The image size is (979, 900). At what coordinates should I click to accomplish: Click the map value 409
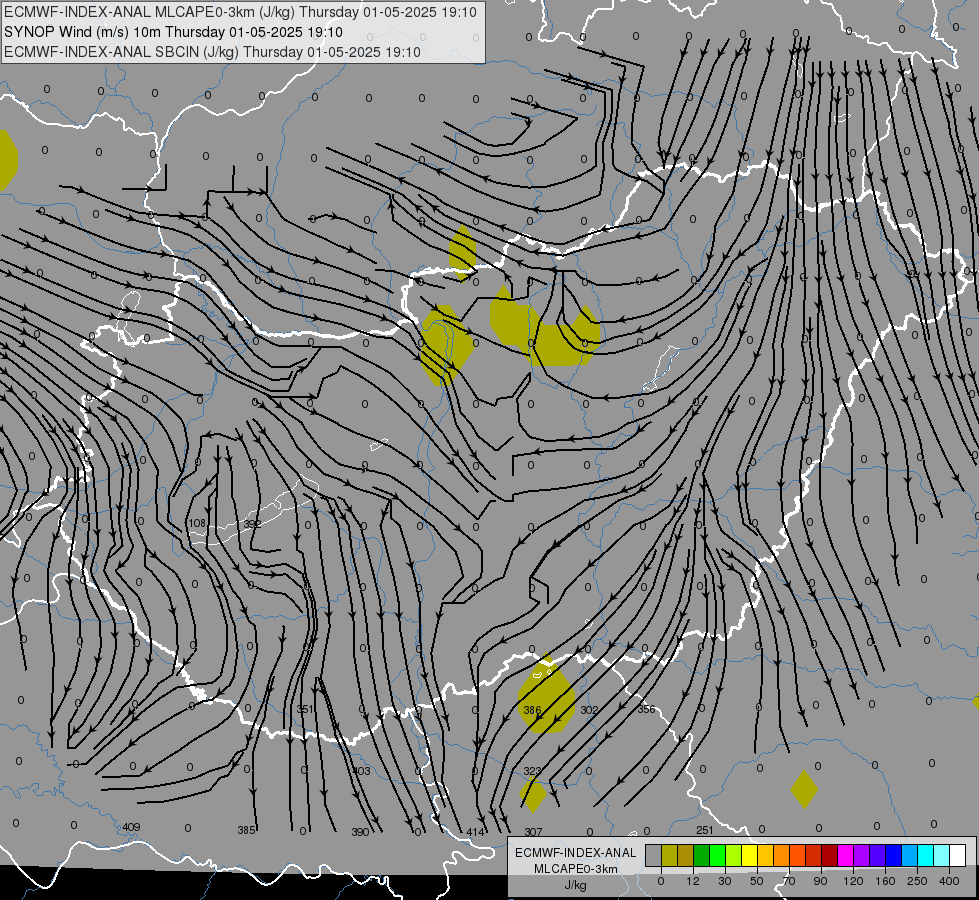click(x=131, y=827)
